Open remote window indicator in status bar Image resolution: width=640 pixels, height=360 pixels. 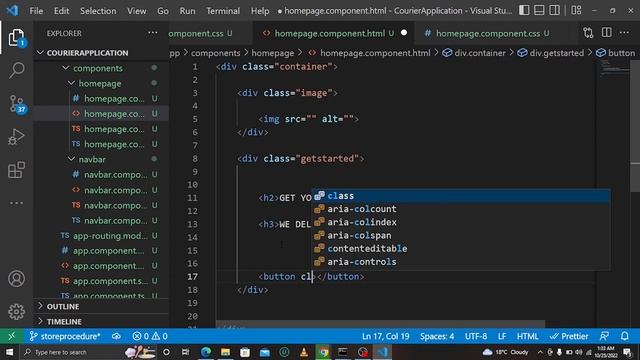pyautogui.click(x=11, y=336)
